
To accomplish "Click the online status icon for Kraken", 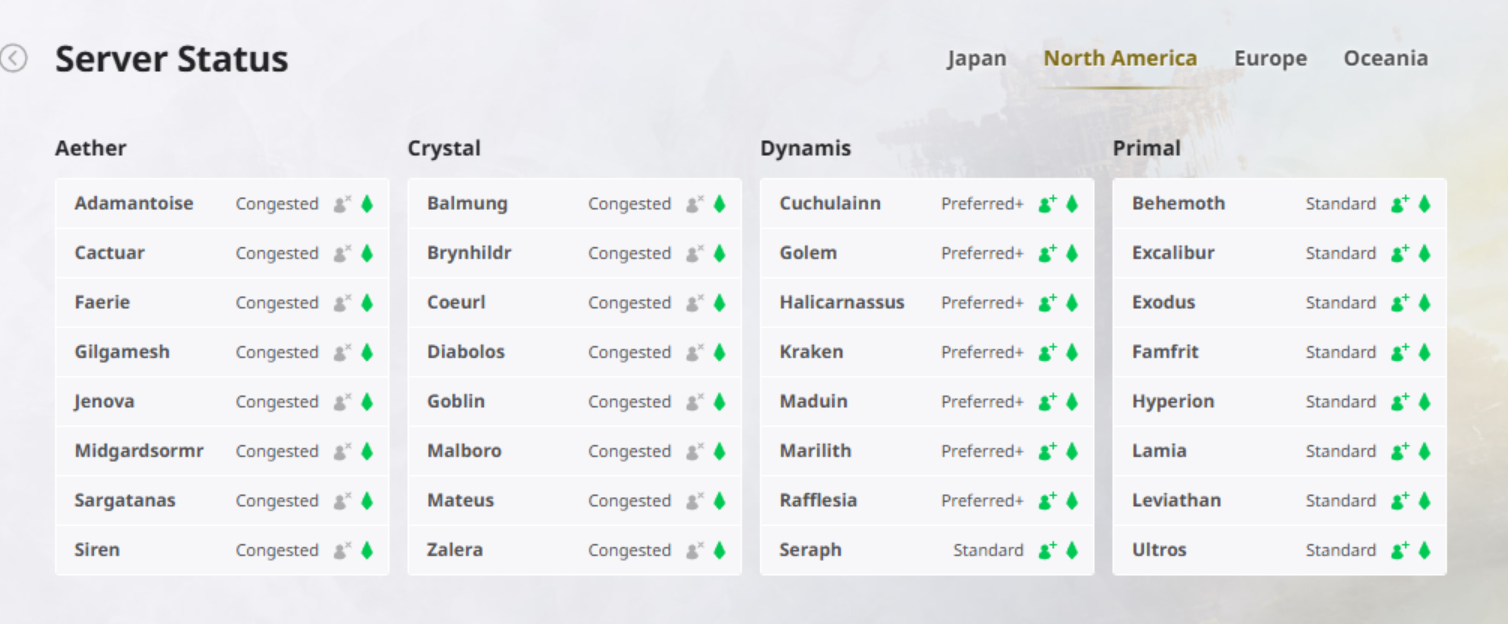I will [1072, 352].
